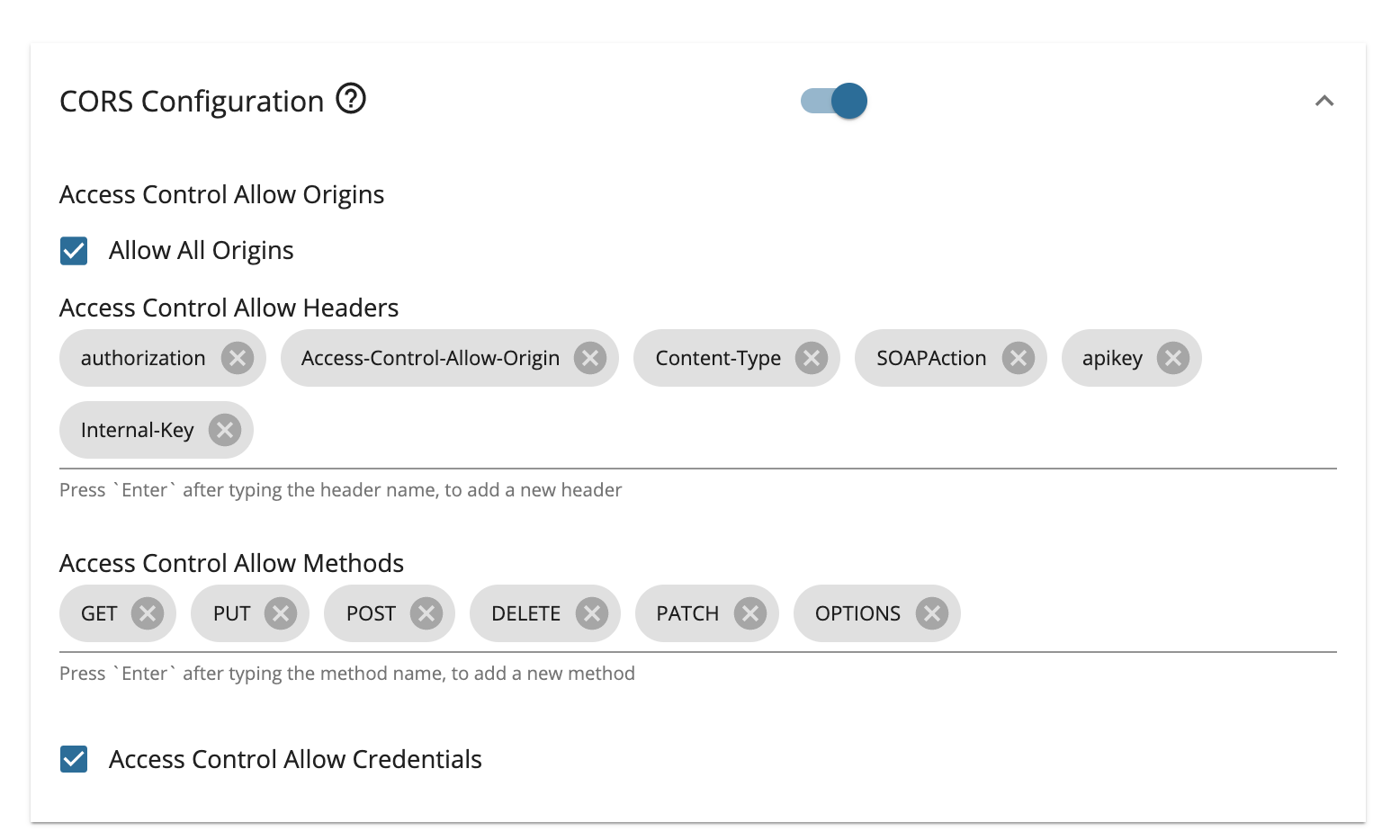
Task: Remove the PUT method chip
Action: click(280, 612)
